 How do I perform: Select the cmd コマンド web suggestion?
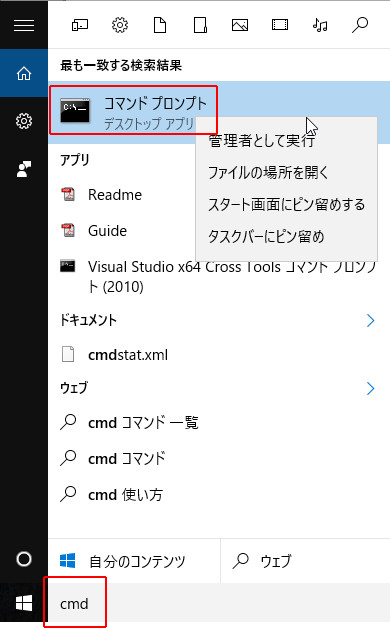[219, 459]
